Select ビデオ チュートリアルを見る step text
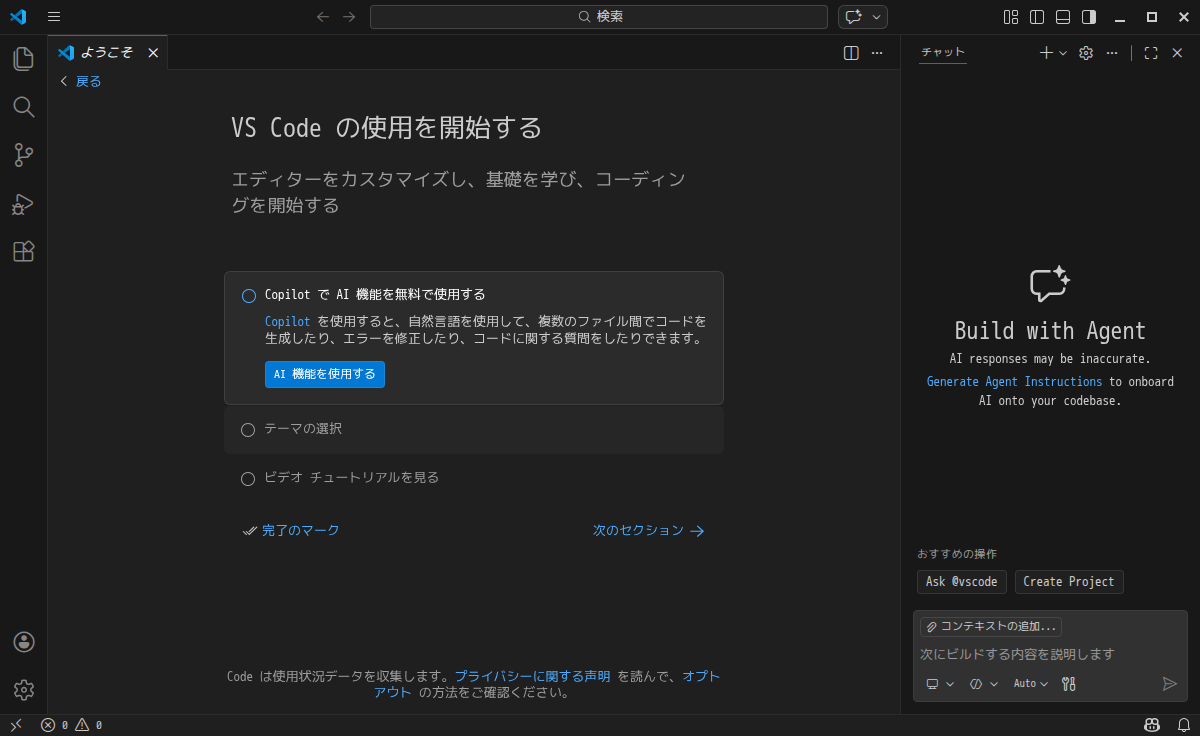Screen dimensions: 1200x736 coord(351,478)
